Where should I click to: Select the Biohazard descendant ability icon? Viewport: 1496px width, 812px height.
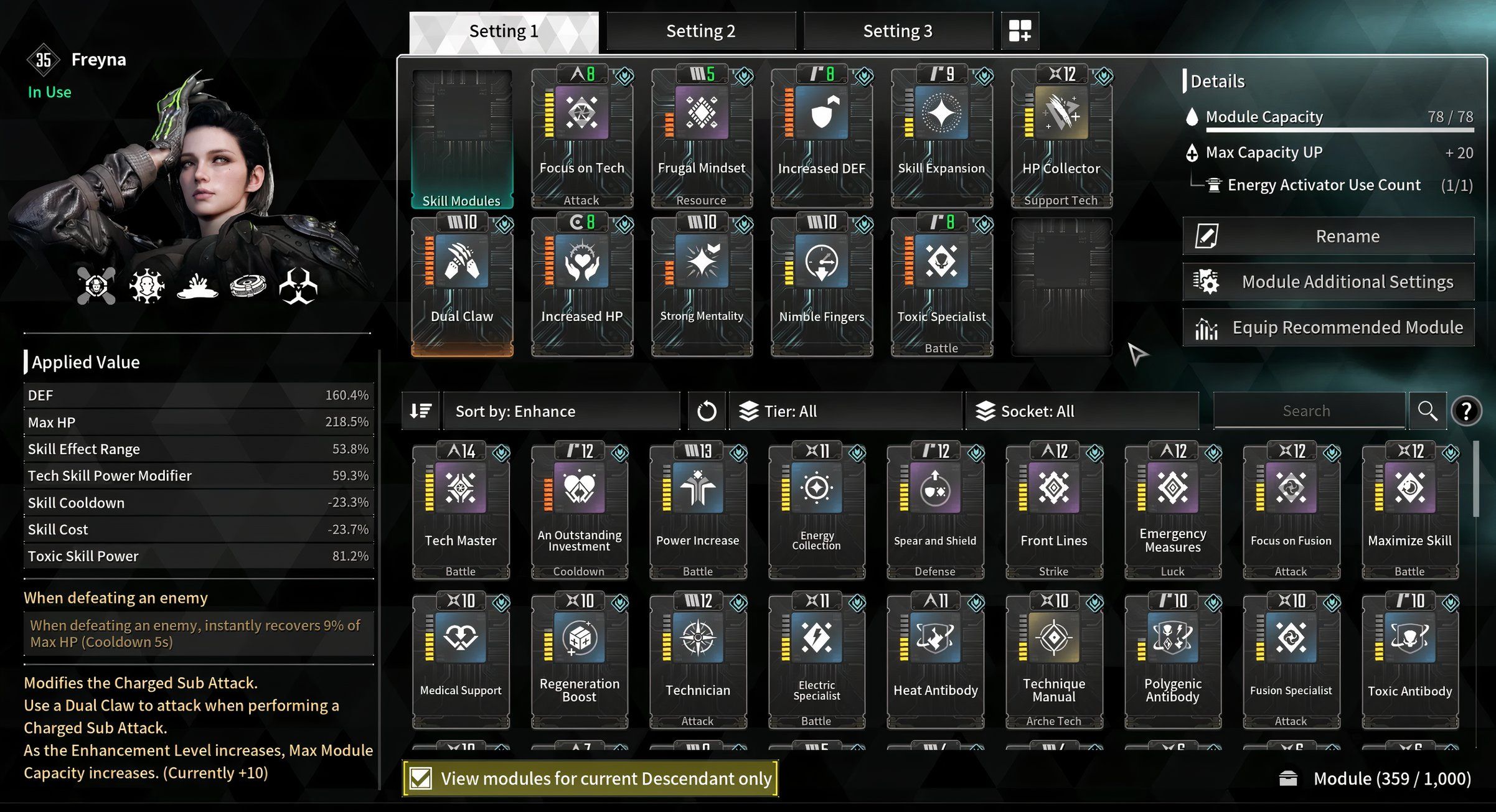[x=298, y=283]
